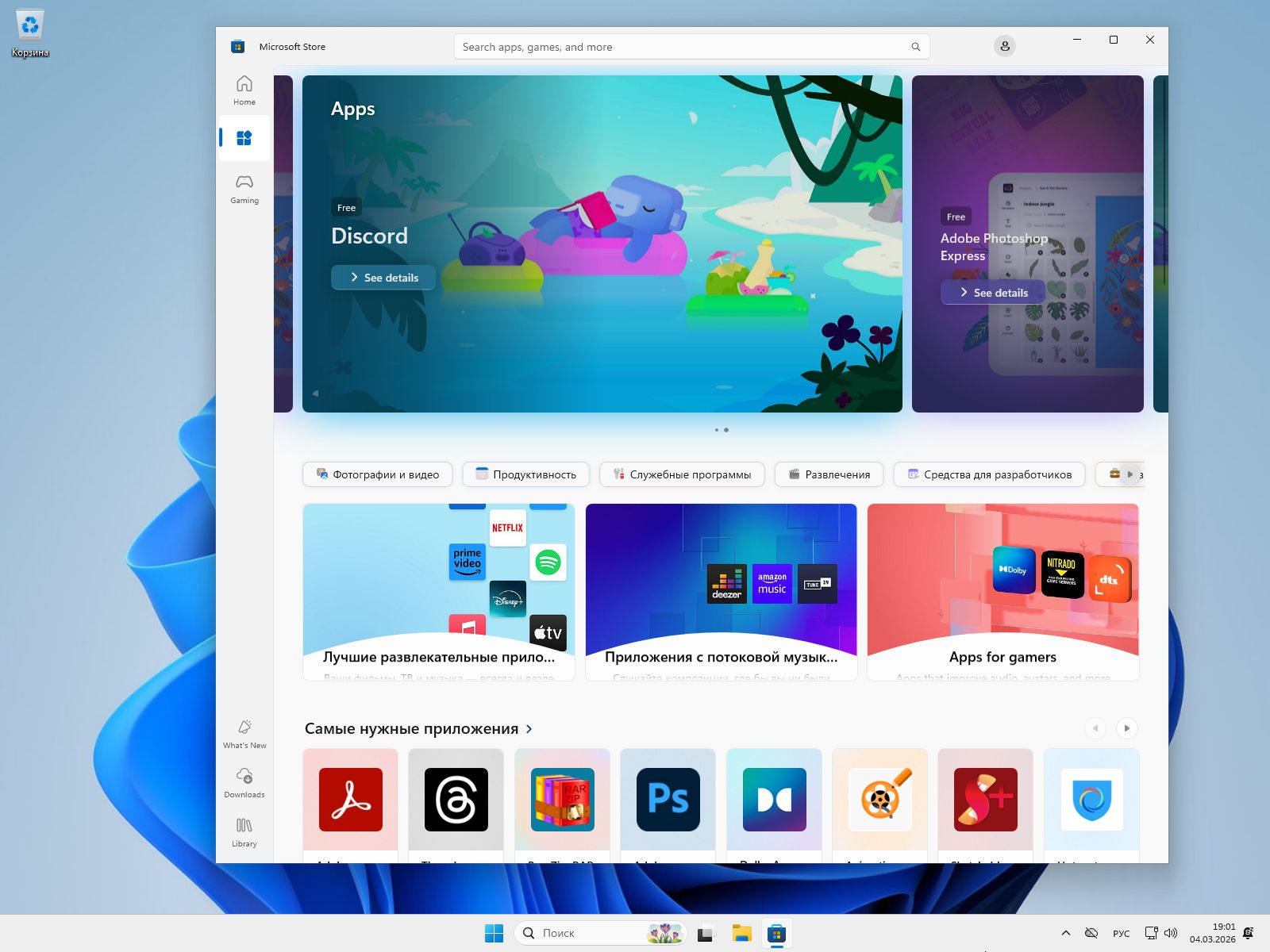Select the Продуктивность category chip
The width and height of the screenshot is (1270, 952).
point(525,474)
